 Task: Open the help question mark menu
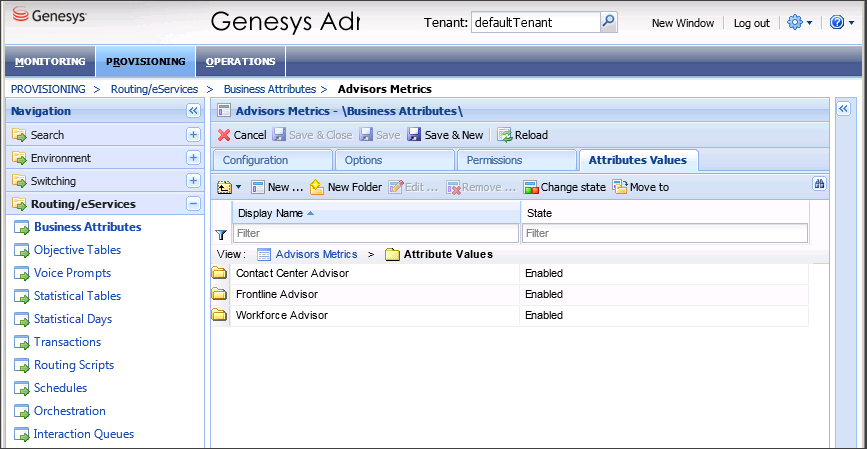[x=837, y=22]
